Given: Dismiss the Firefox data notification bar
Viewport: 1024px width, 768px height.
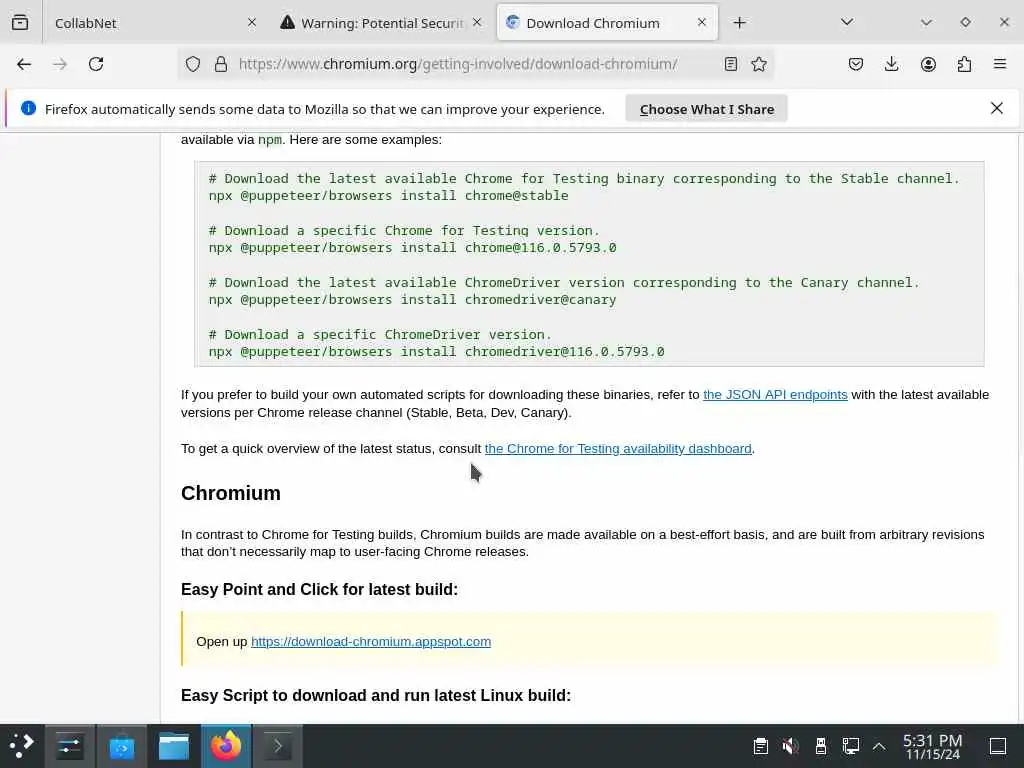Looking at the screenshot, I should point(997,108).
